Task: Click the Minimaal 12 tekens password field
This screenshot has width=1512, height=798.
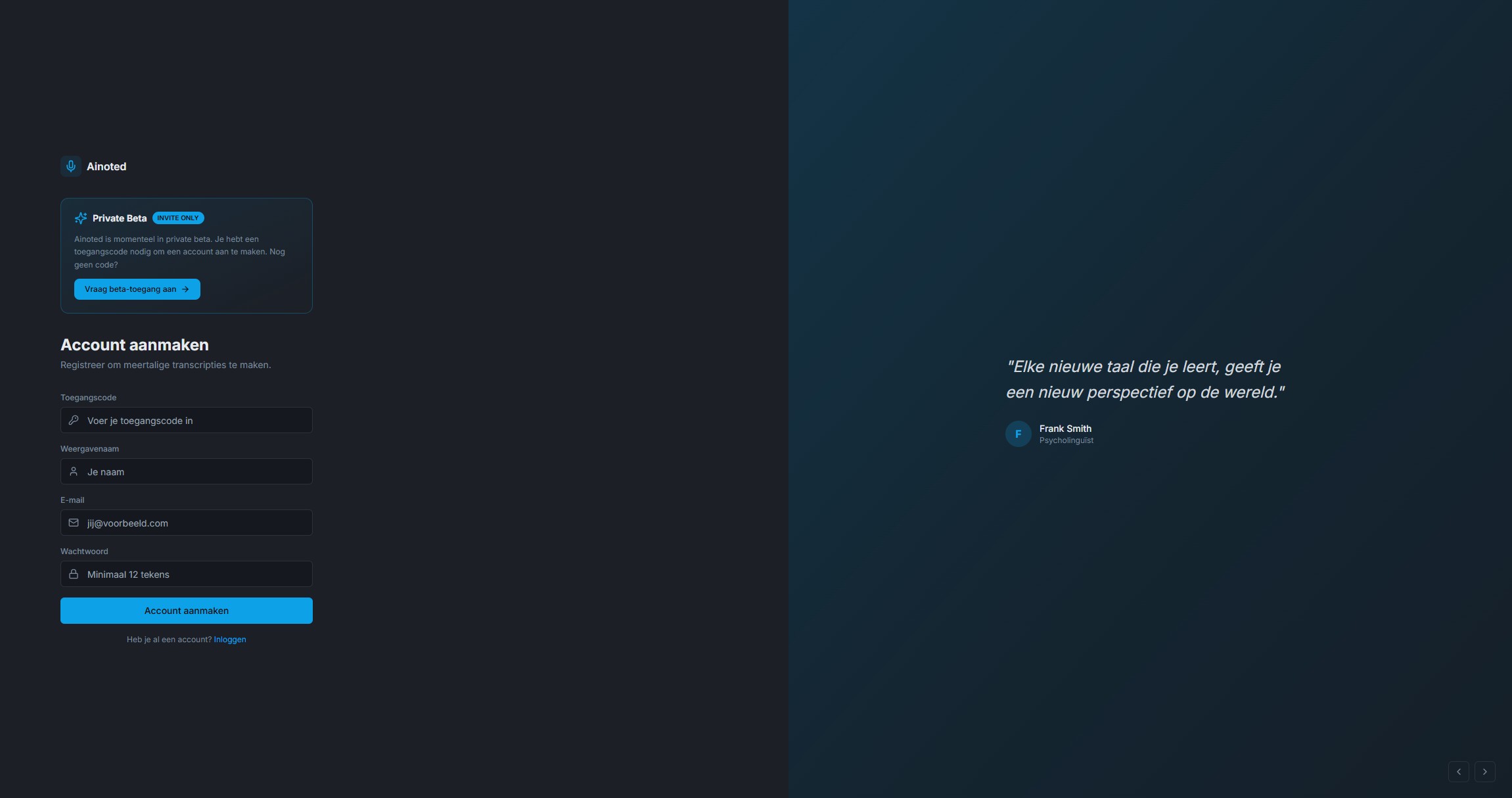Action: [x=186, y=573]
